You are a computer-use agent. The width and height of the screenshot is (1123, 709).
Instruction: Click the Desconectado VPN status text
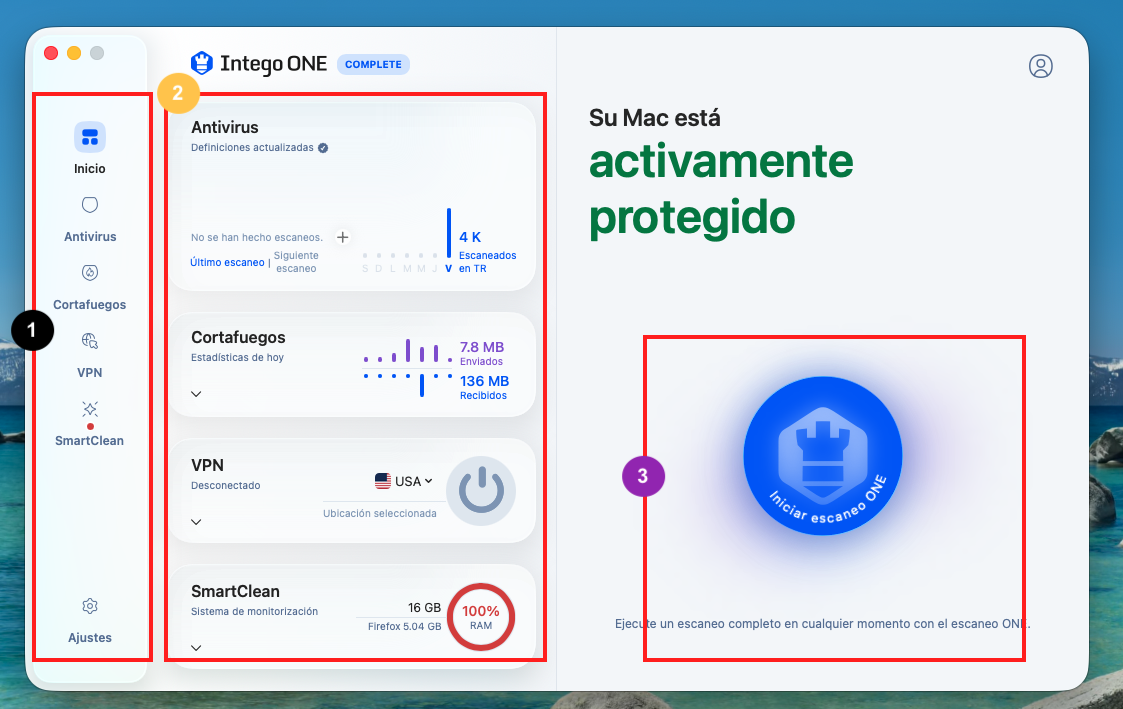coord(226,486)
